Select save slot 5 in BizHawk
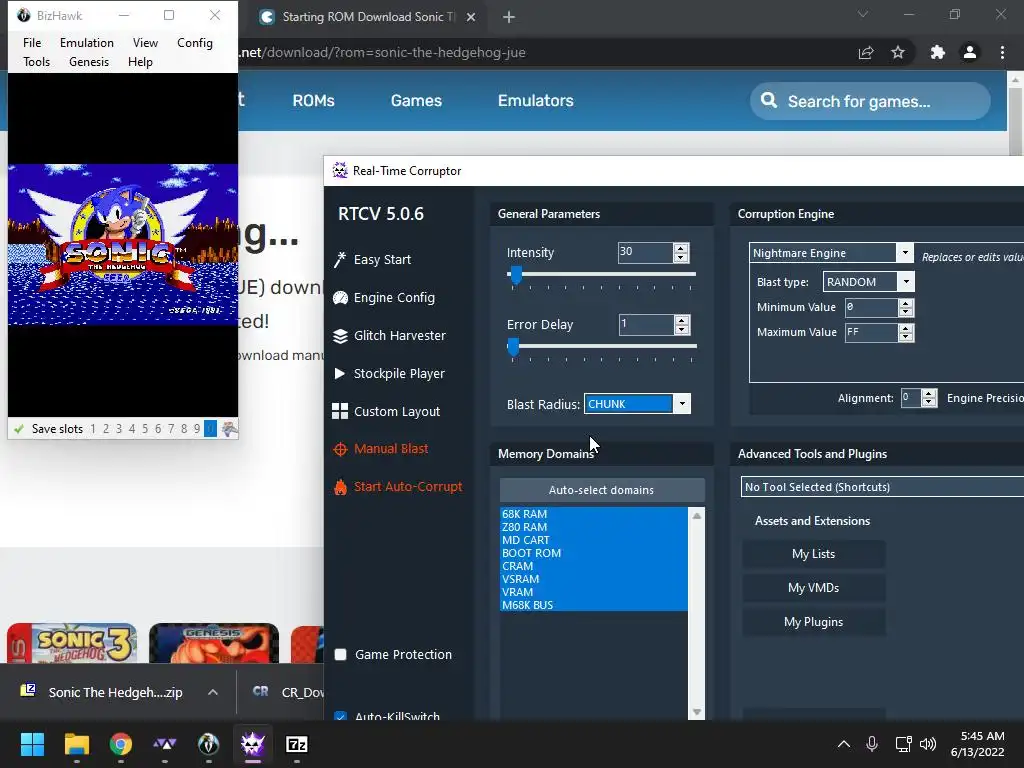1024x768 pixels. click(145, 429)
